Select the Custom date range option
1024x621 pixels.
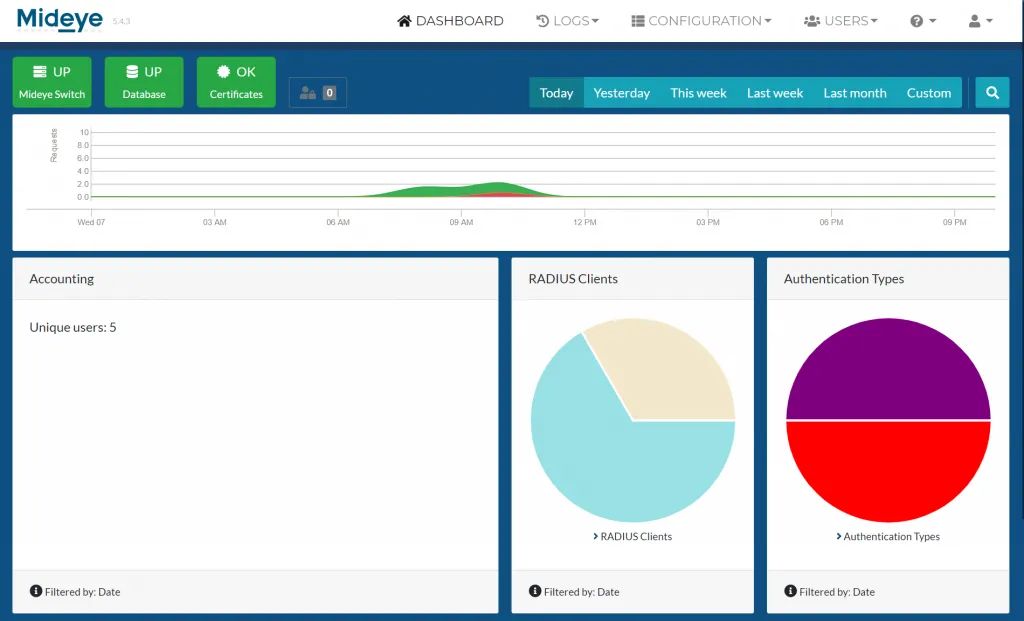click(928, 92)
